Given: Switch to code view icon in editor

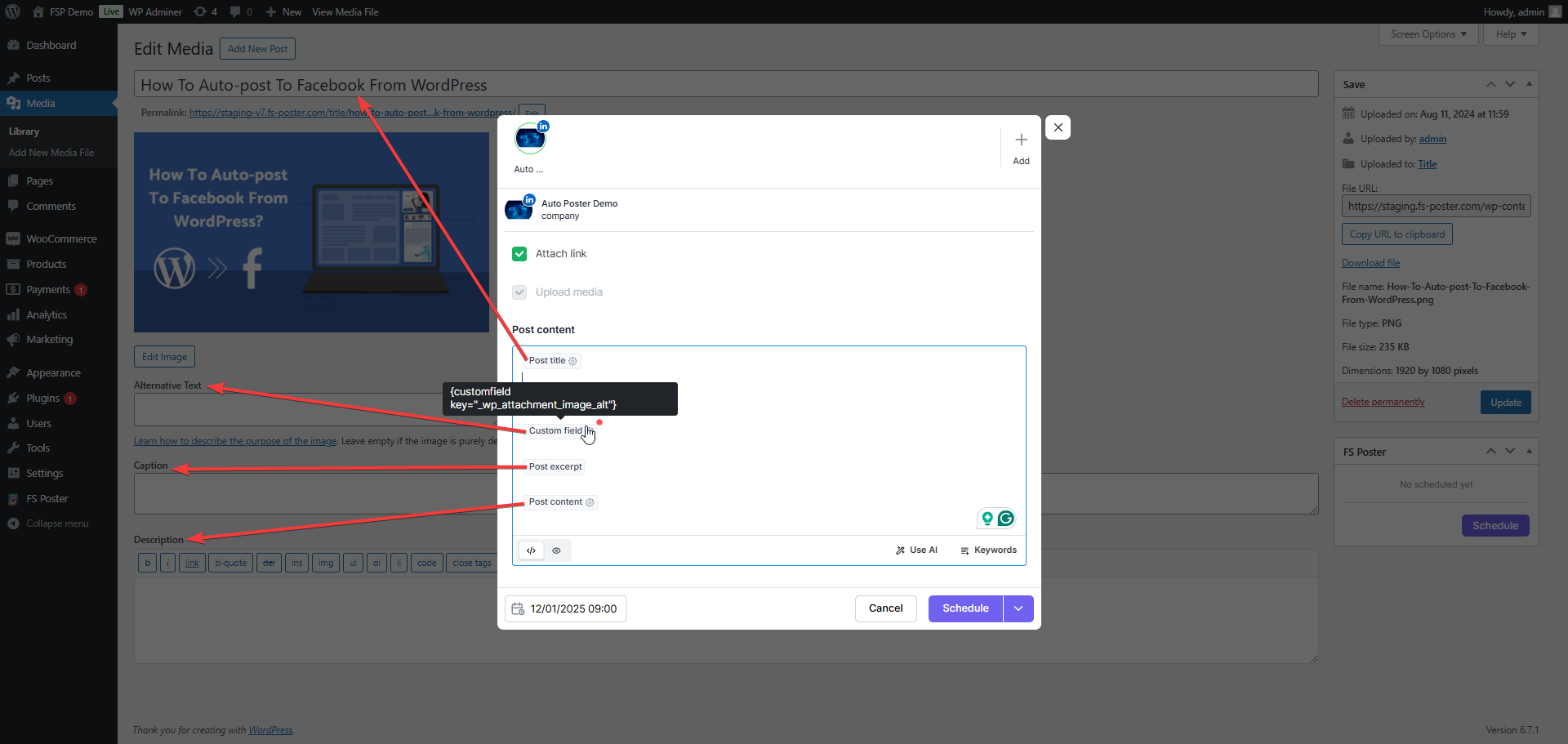Looking at the screenshot, I should (x=531, y=550).
